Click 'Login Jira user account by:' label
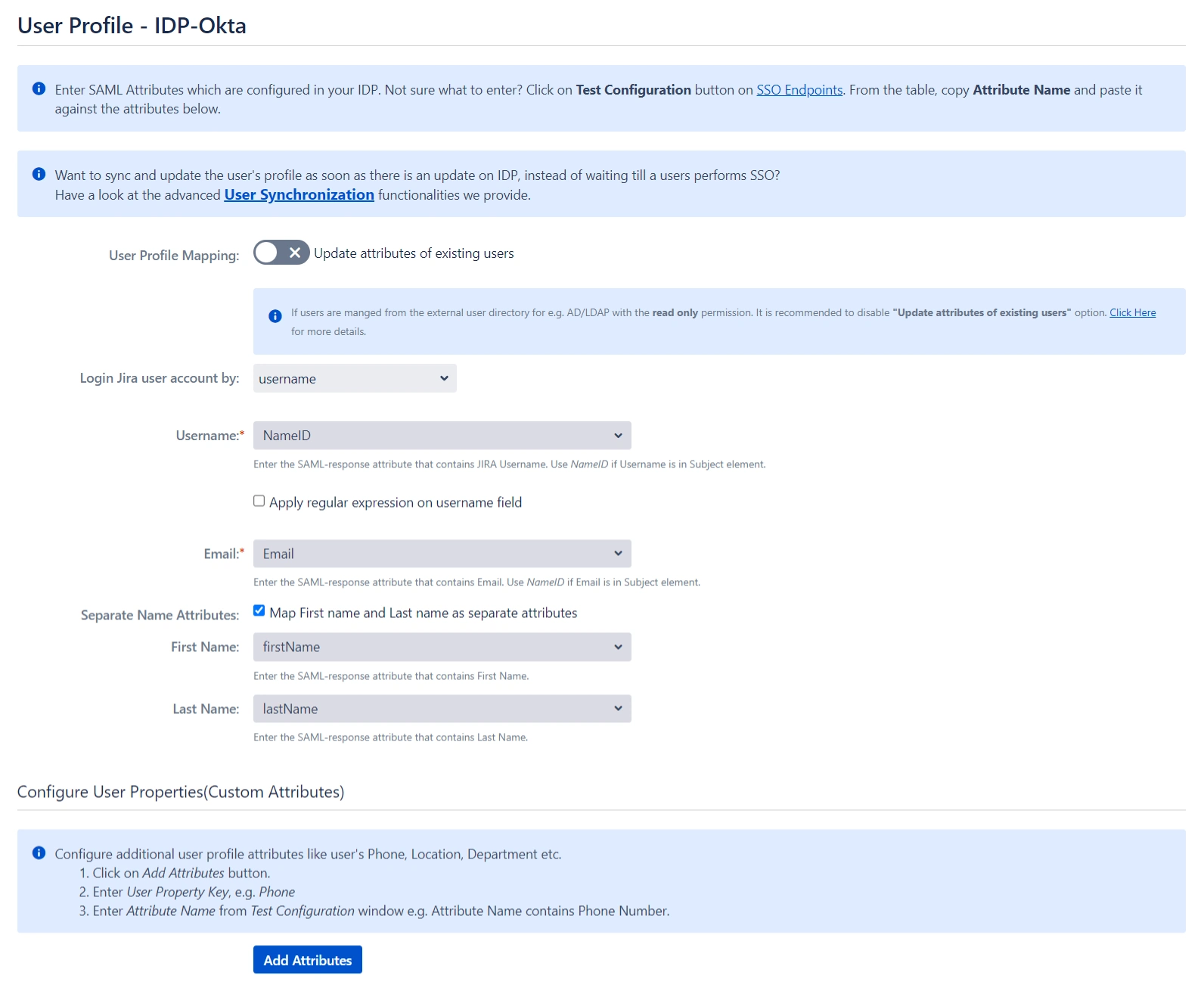Image resolution: width=1204 pixels, height=987 pixels. pyautogui.click(x=160, y=378)
